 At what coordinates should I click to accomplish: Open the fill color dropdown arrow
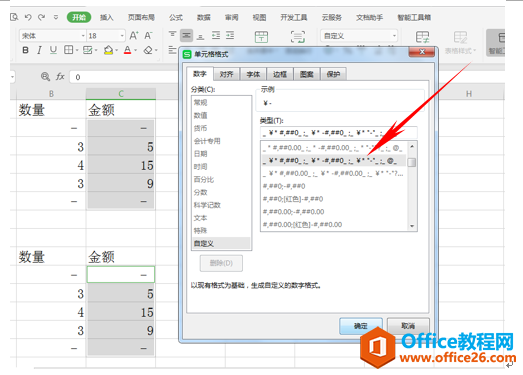tap(116, 50)
